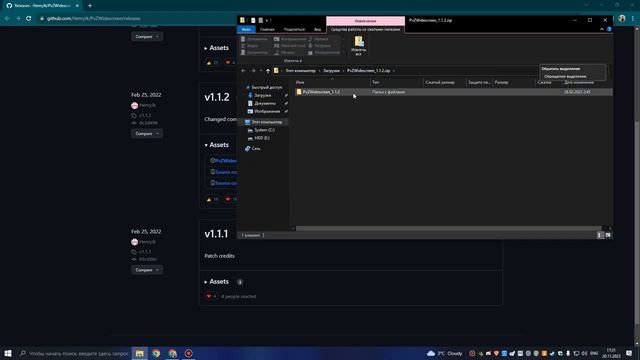Image resolution: width=640 pixels, height=360 pixels.
Task: Open the v1.1.2 release title link
Action: pyautogui.click(x=217, y=97)
